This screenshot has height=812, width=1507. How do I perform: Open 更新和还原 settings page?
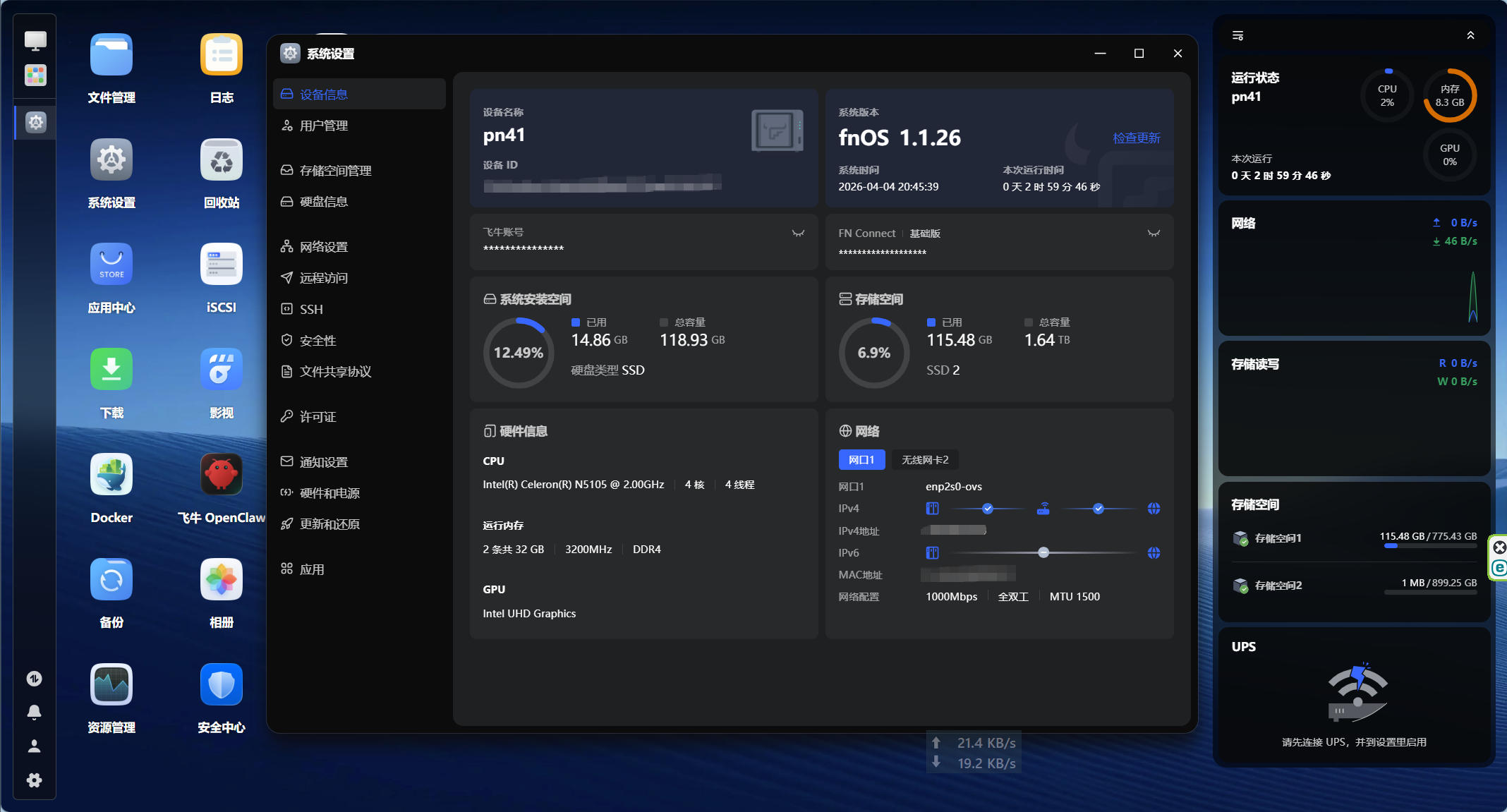point(329,524)
